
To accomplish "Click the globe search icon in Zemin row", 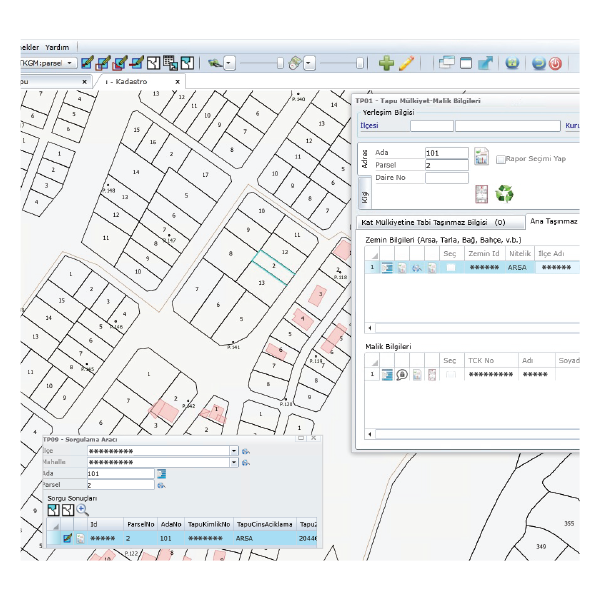I will point(417,268).
